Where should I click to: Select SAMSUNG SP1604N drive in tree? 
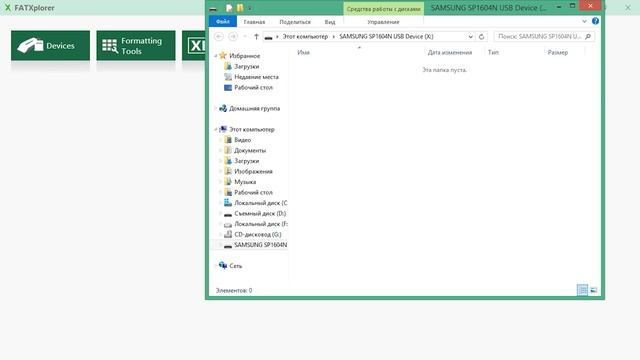pos(260,245)
